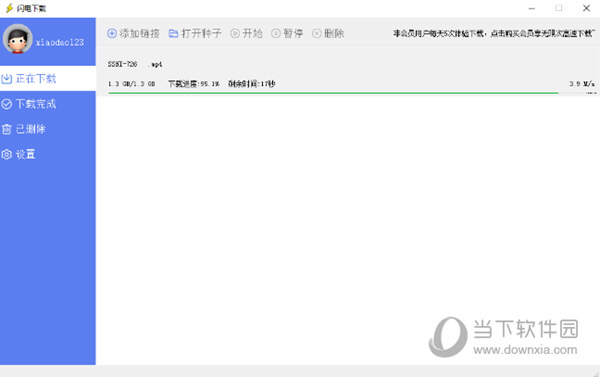Image resolution: width=600 pixels, height=377 pixels.
Task: Click the resize grip at window corner
Action: pyautogui.click(x=596, y=373)
